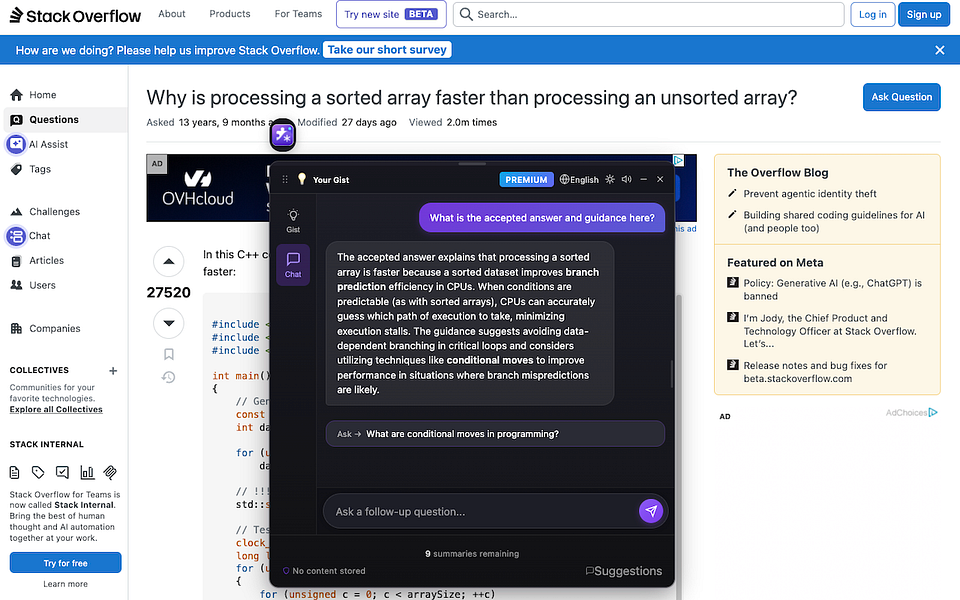Click the Gist chat scrollbar
The height and width of the screenshot is (600, 960).
click(x=672, y=374)
